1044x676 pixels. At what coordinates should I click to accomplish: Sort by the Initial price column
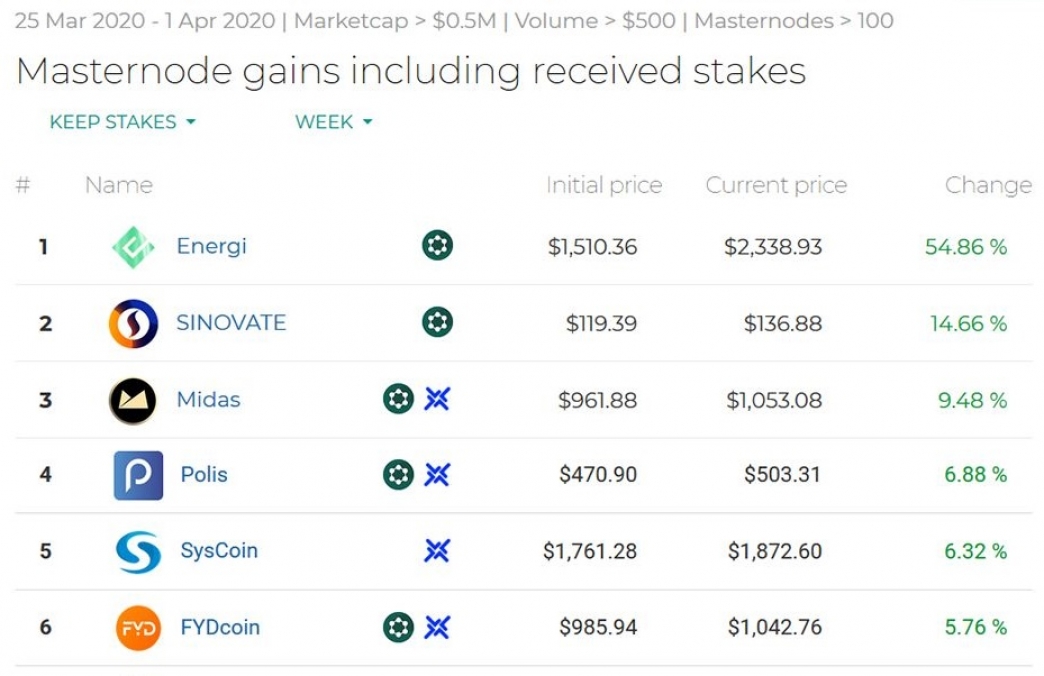coord(603,185)
